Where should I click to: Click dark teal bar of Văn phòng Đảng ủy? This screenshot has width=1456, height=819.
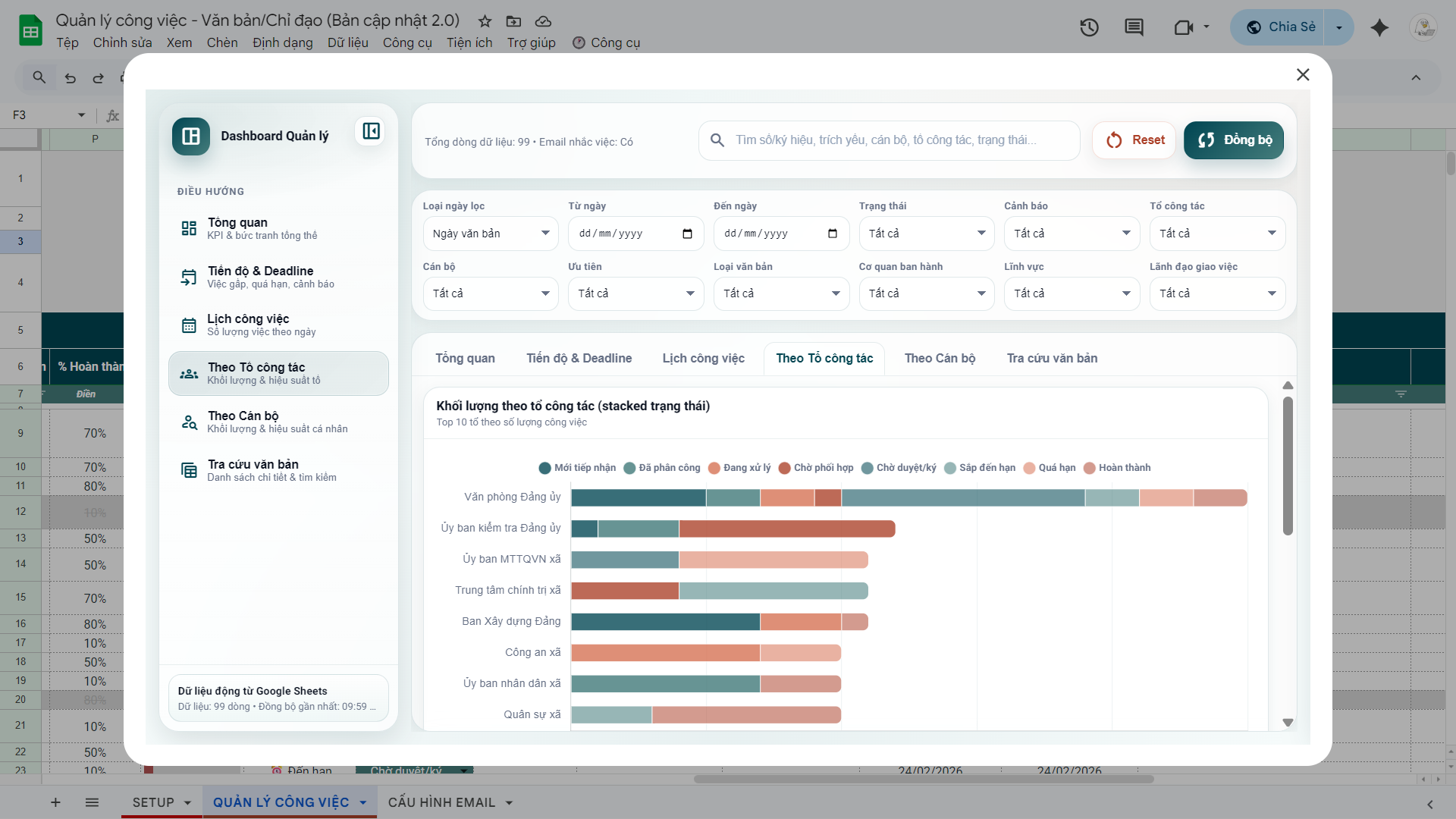tap(638, 497)
